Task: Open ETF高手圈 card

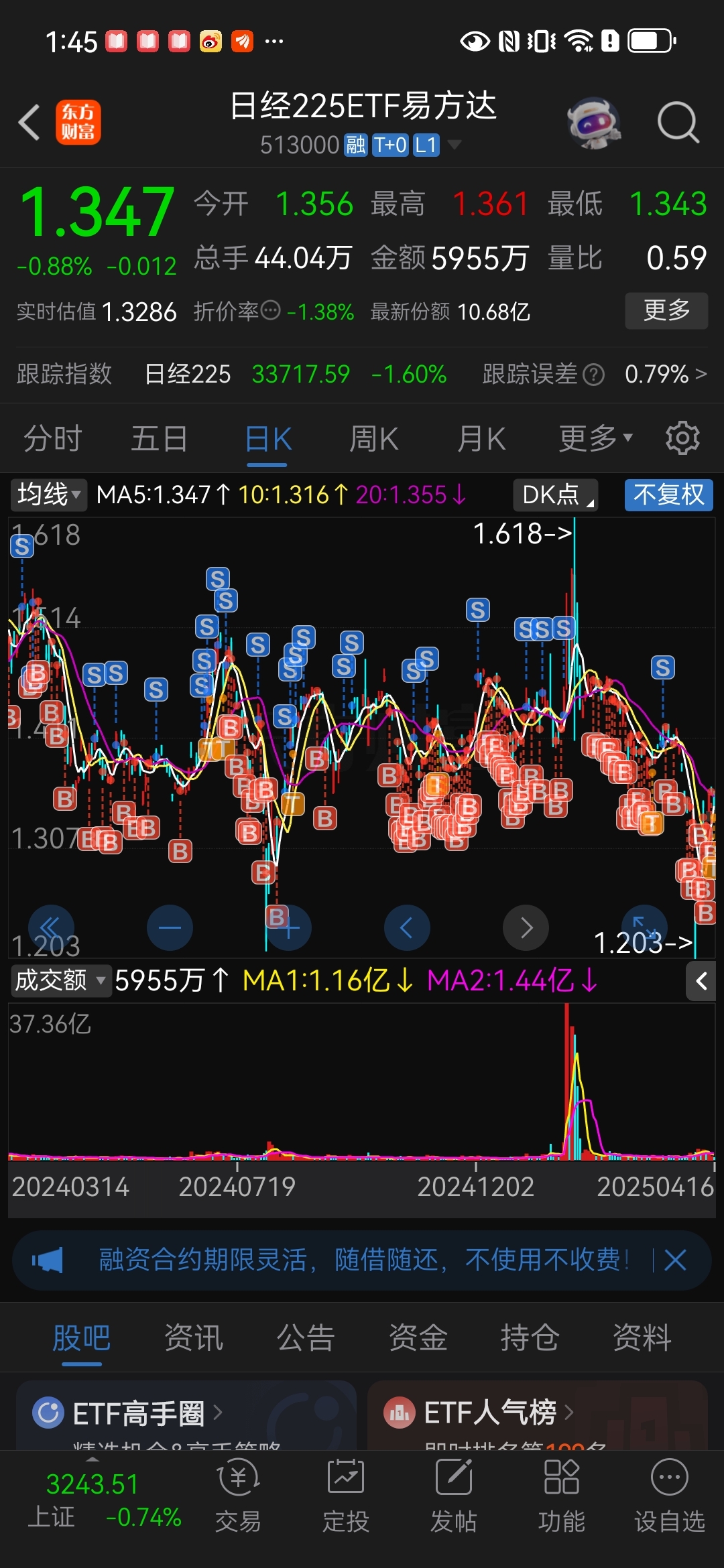Action: pyautogui.click(x=186, y=1415)
